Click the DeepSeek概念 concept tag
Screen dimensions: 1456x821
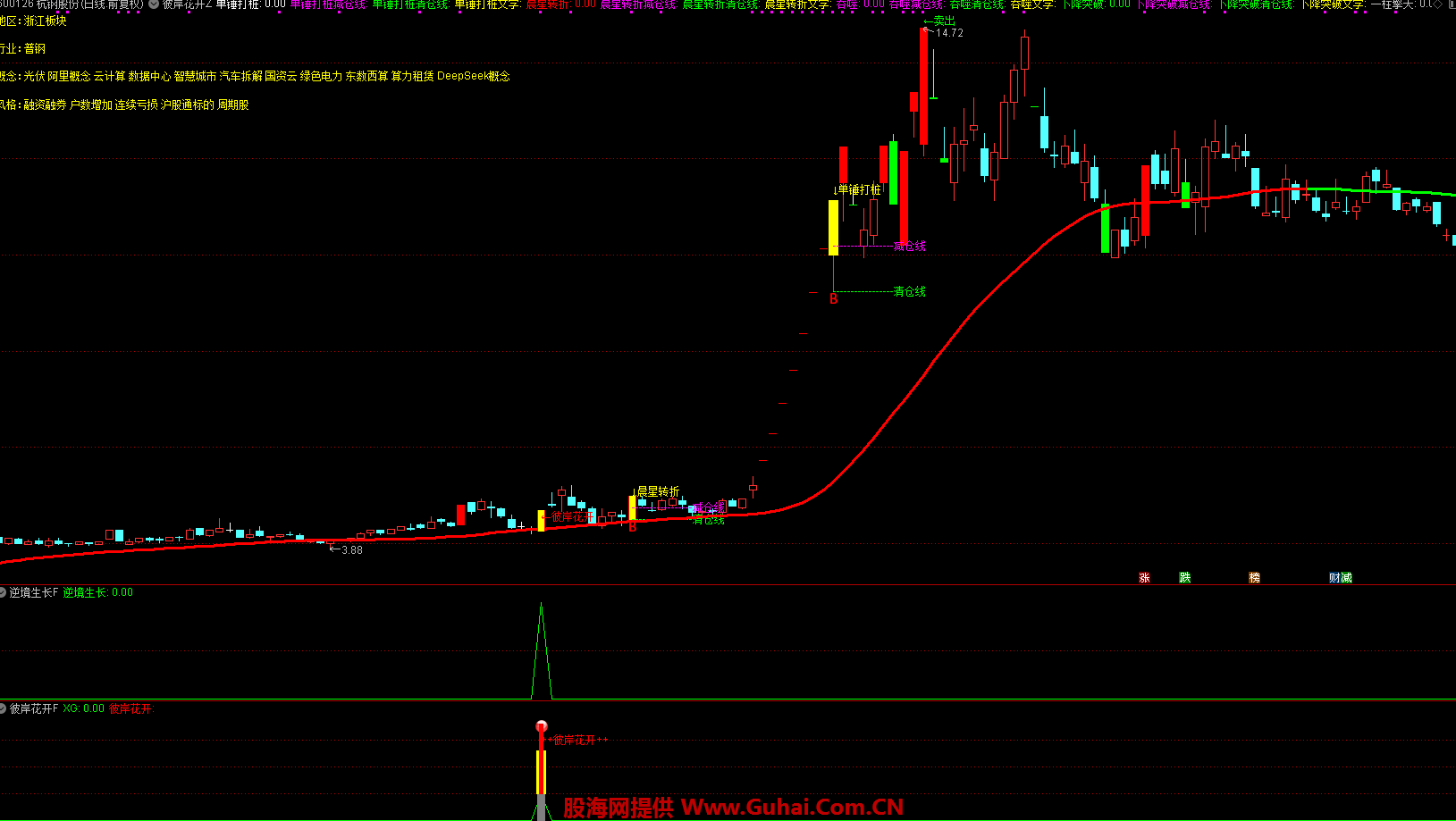[473, 77]
